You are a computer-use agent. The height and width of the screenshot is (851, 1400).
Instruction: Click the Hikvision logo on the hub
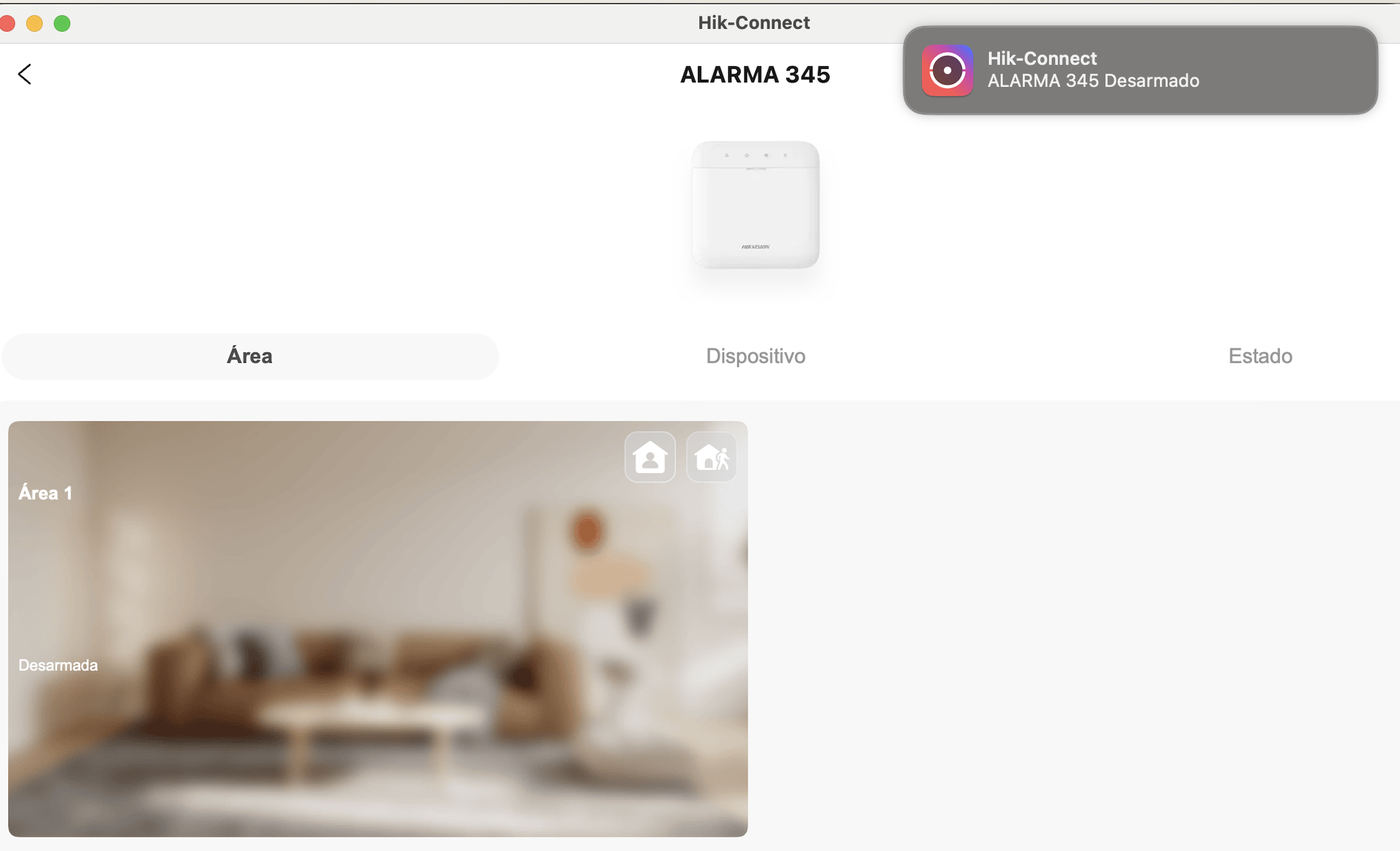[x=756, y=246]
